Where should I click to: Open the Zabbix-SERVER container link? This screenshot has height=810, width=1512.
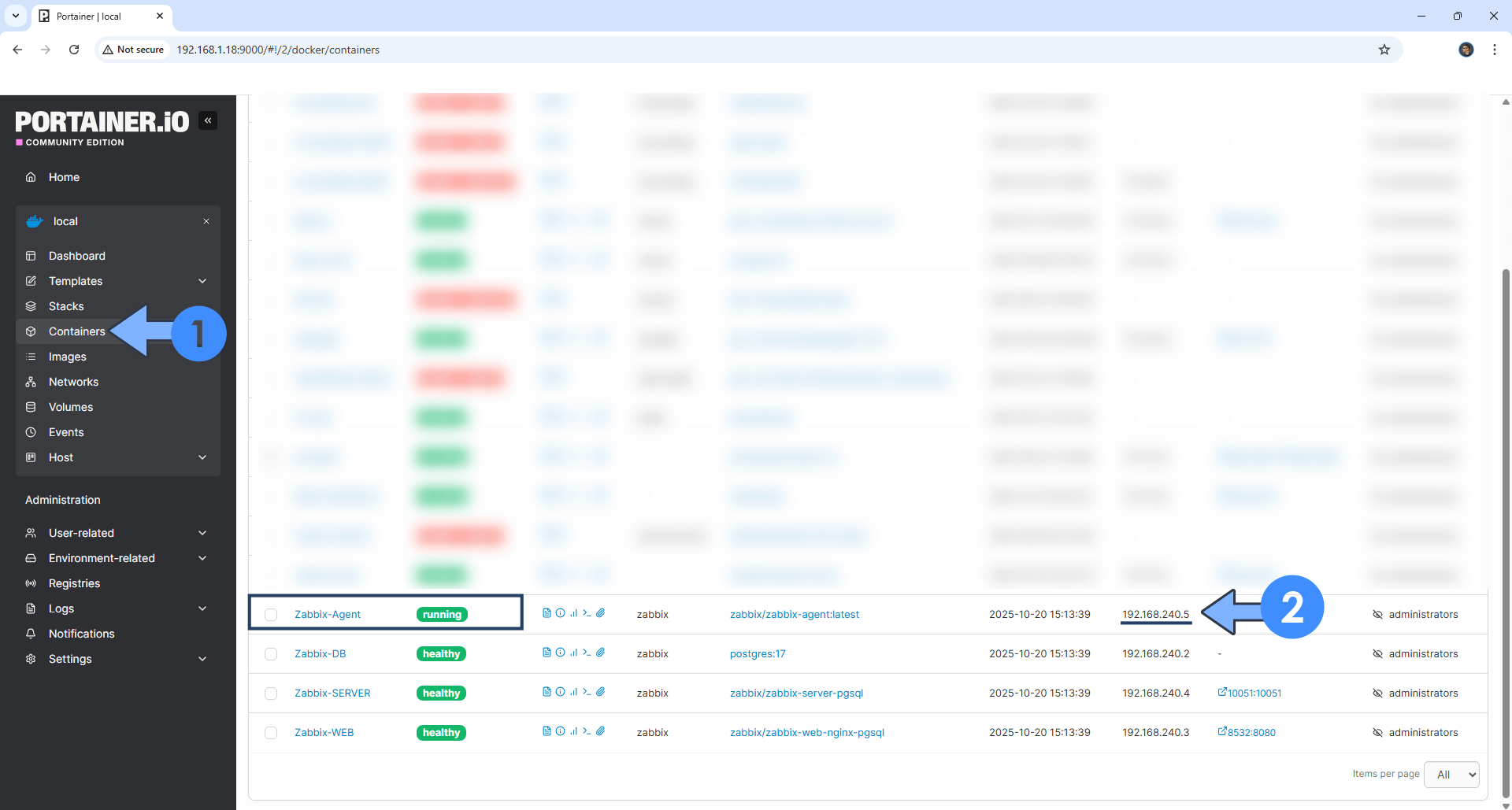point(332,693)
